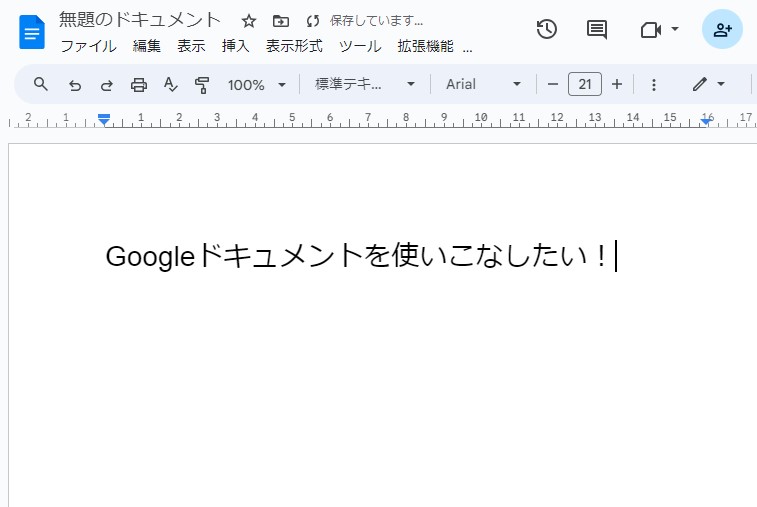Open the ツール menu
The width and height of the screenshot is (757, 507).
point(360,46)
